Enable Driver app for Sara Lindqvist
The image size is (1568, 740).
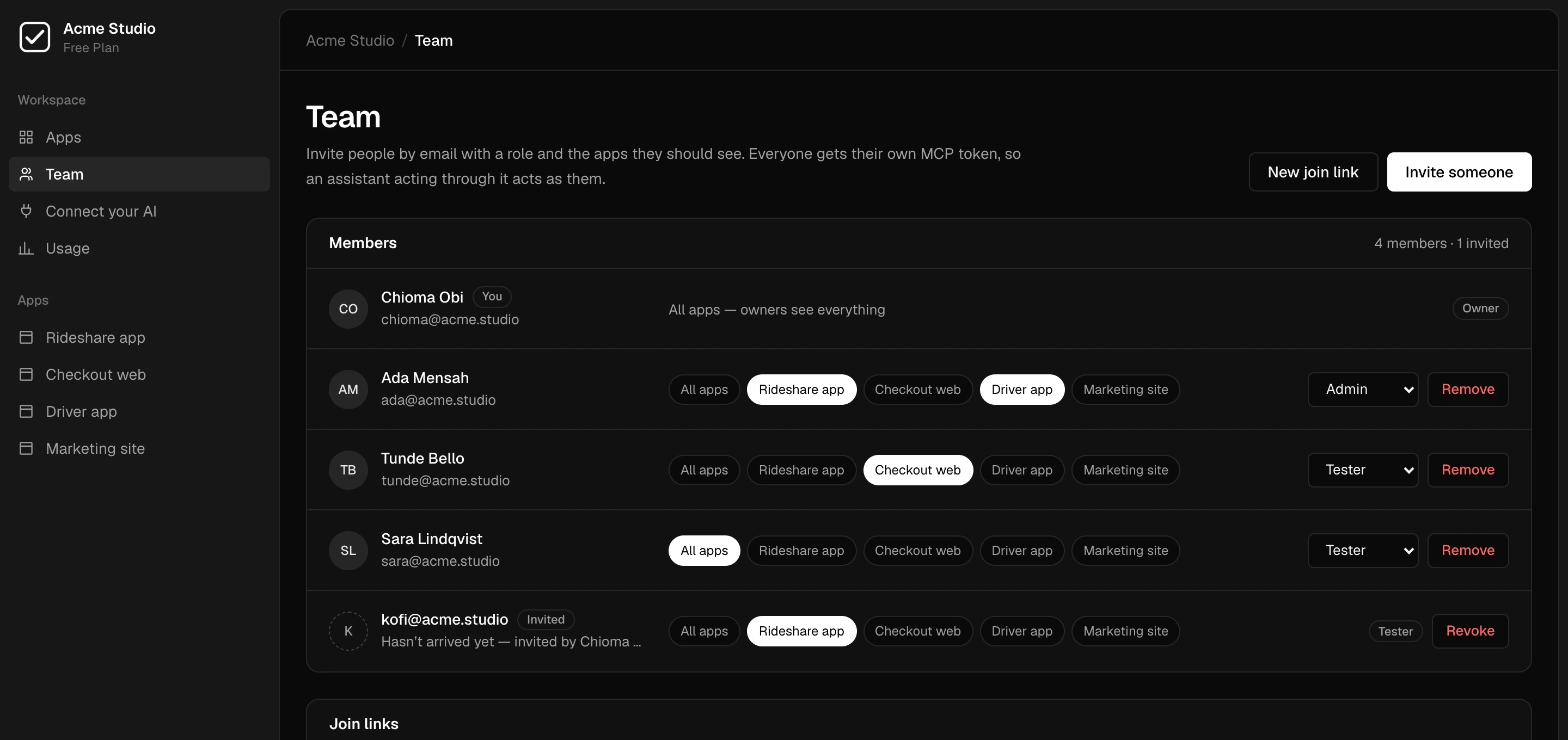click(1022, 550)
